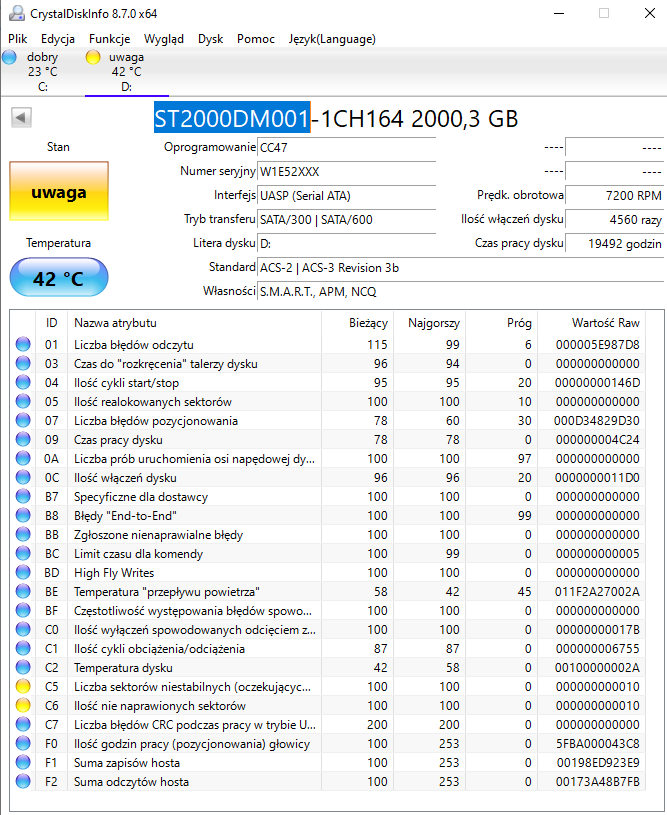This screenshot has width=667, height=815.
Task: Click status icon for attribute B7 row
Action: point(23,496)
